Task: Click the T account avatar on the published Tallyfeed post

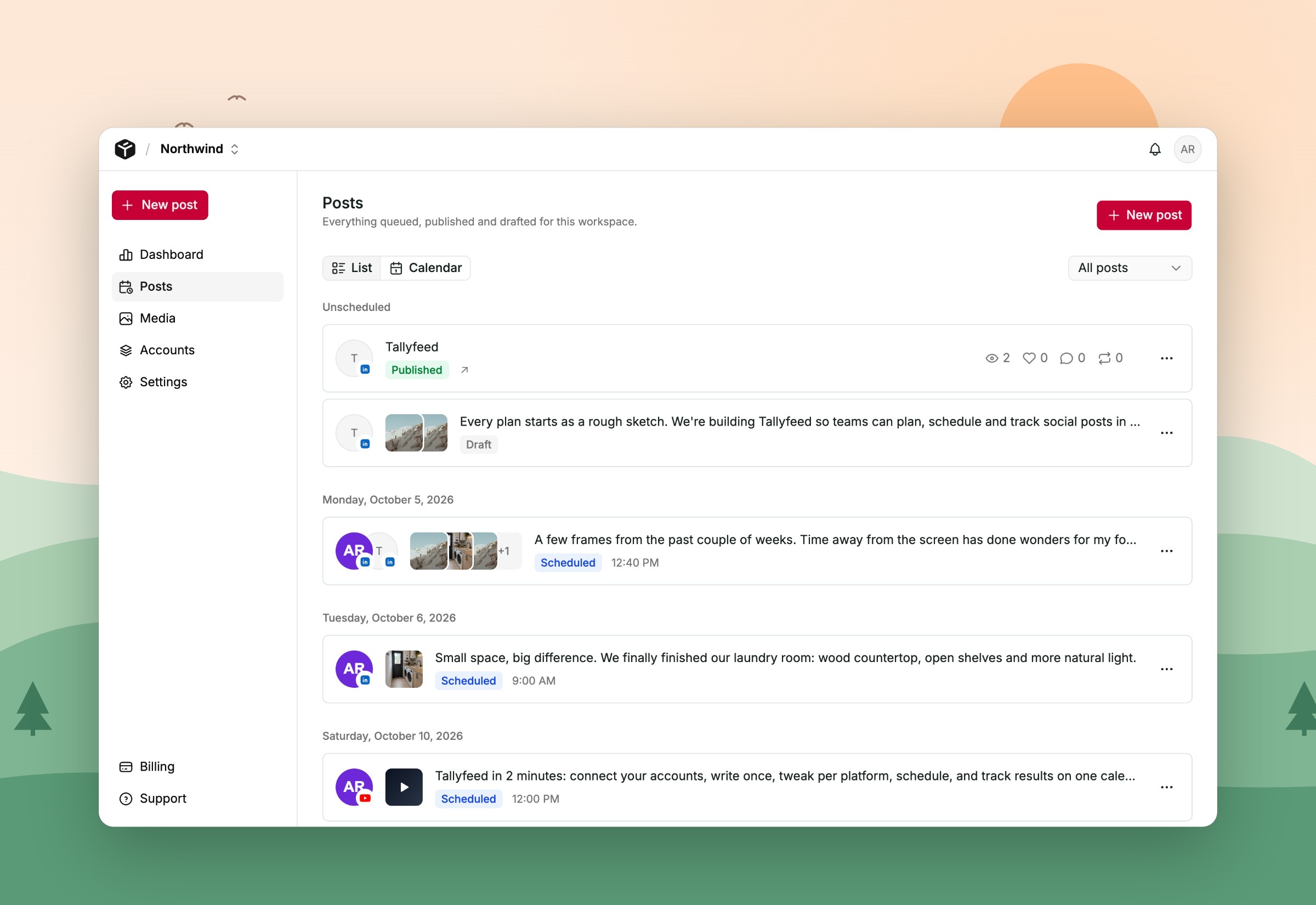Action: 354,358
